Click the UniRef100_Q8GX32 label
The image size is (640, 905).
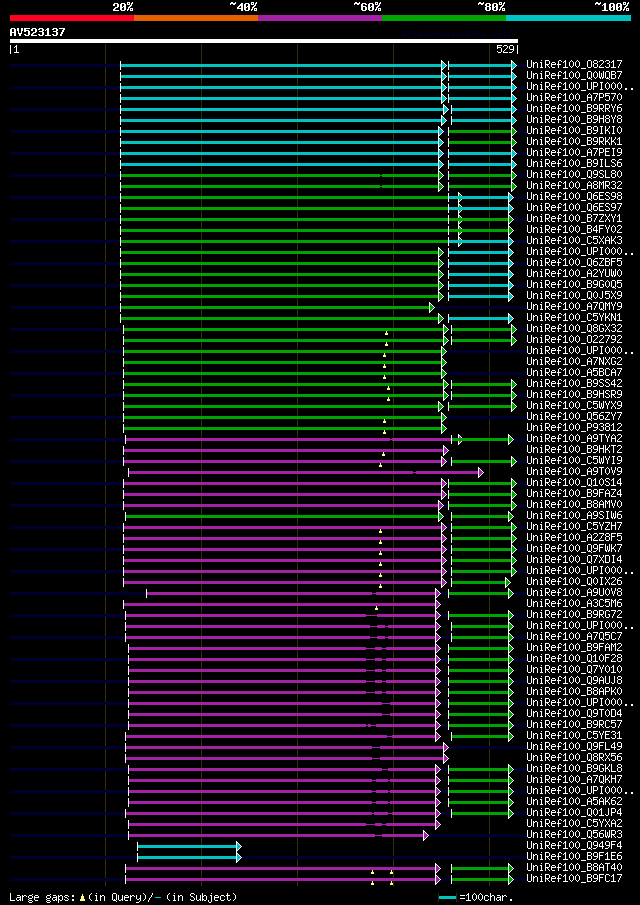point(574,328)
